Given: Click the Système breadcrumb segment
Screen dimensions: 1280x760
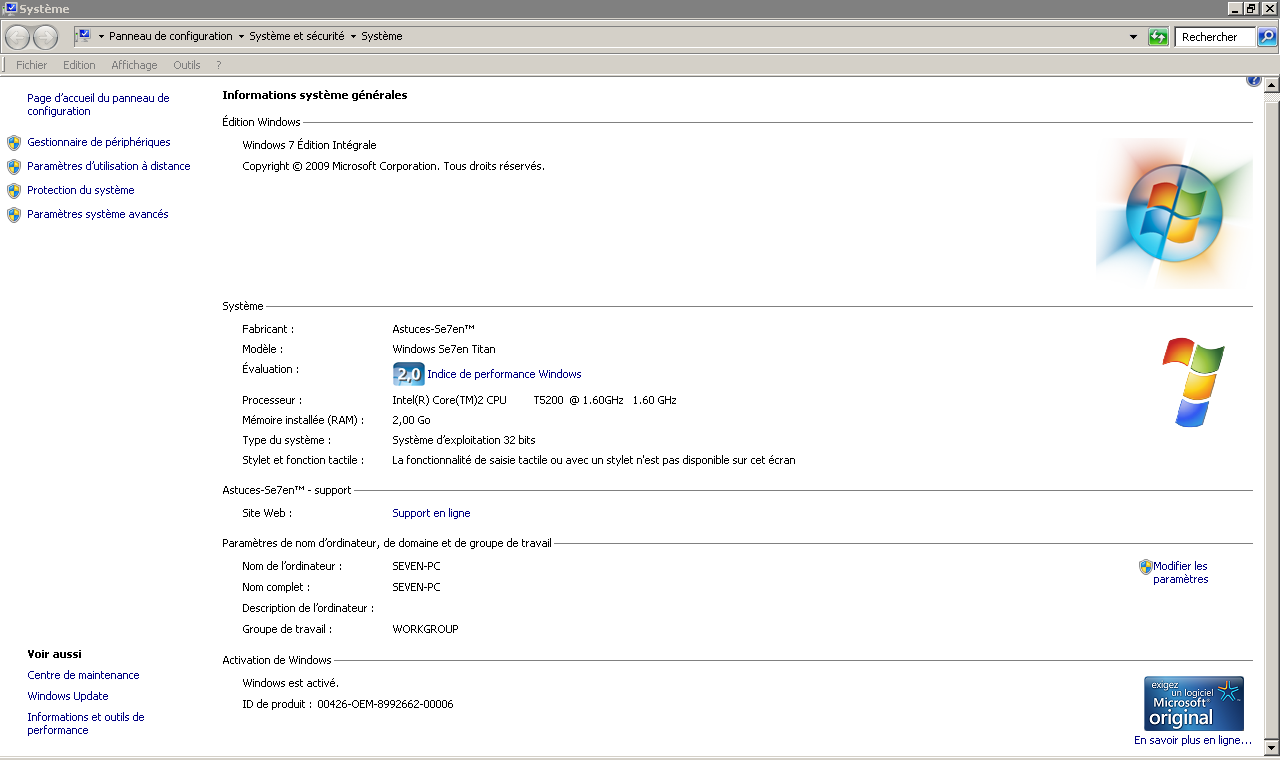Looking at the screenshot, I should [x=382, y=37].
